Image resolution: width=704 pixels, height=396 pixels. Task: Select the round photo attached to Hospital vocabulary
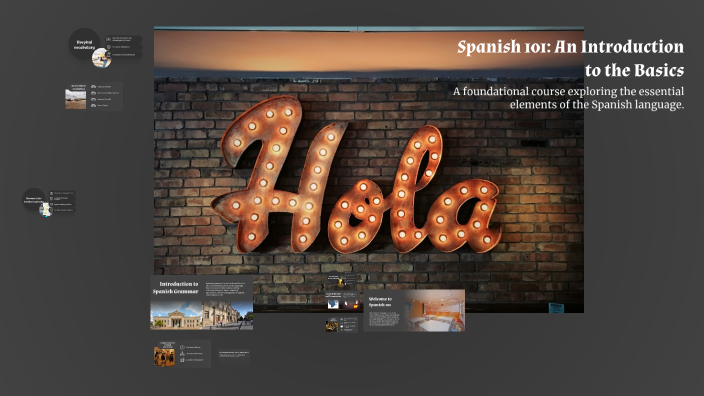pyautogui.click(x=101, y=58)
